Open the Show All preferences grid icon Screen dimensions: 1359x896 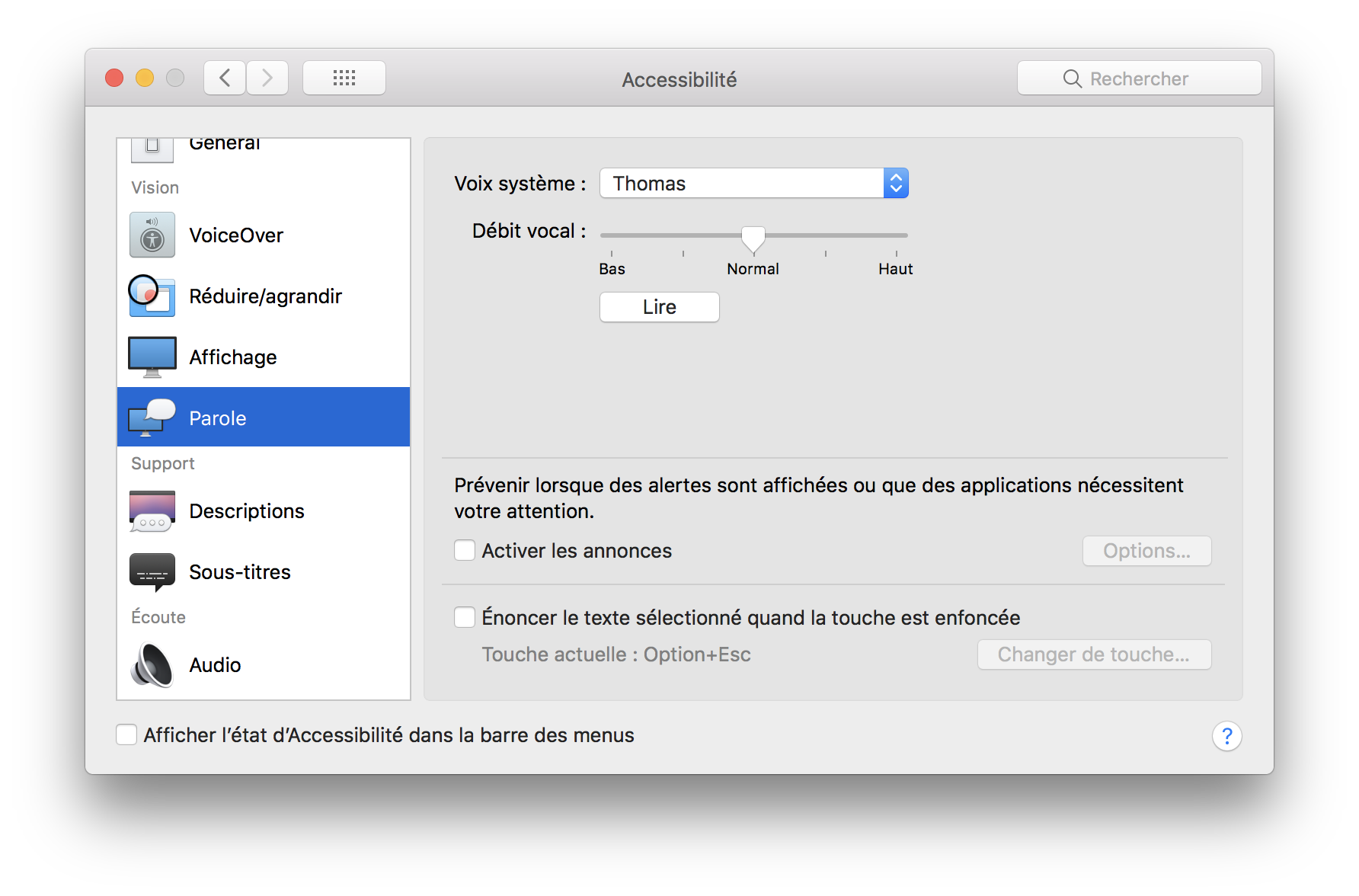tap(344, 77)
